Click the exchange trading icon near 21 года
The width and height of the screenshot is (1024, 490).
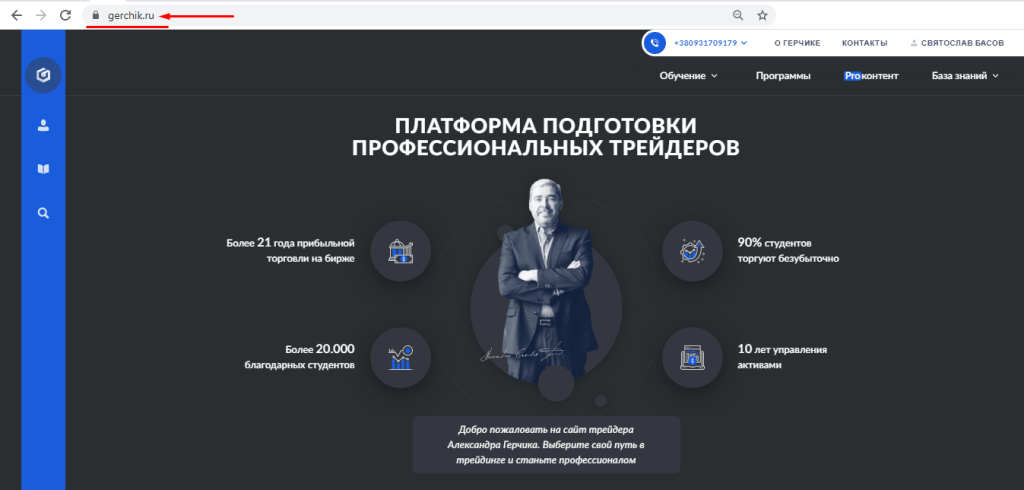pos(400,251)
